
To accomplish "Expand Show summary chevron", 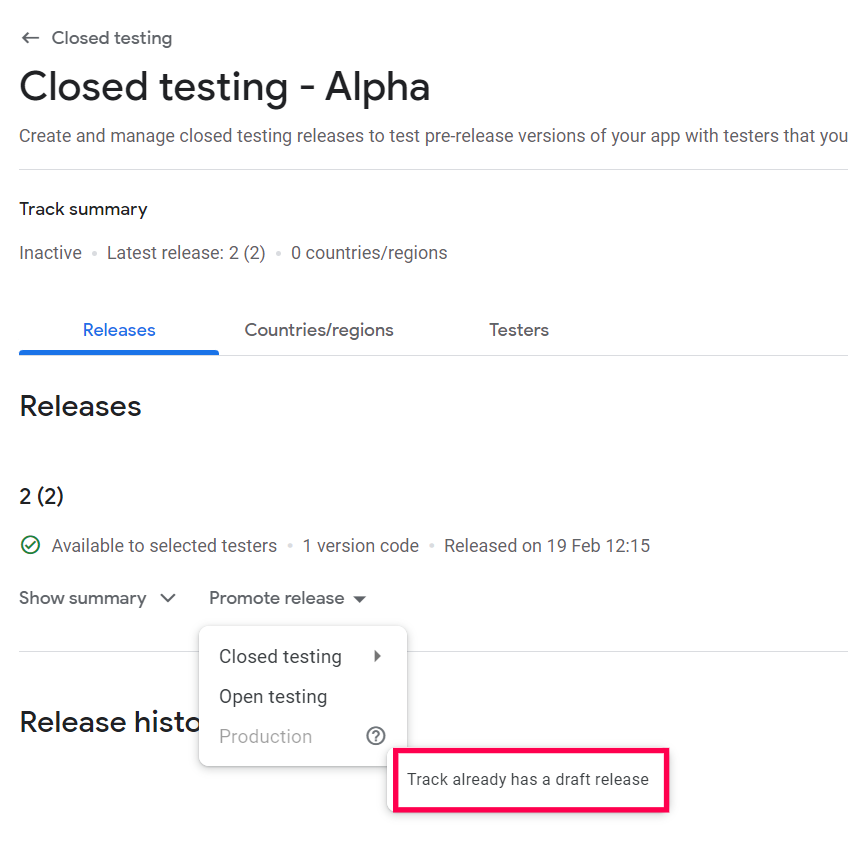I will 168,598.
